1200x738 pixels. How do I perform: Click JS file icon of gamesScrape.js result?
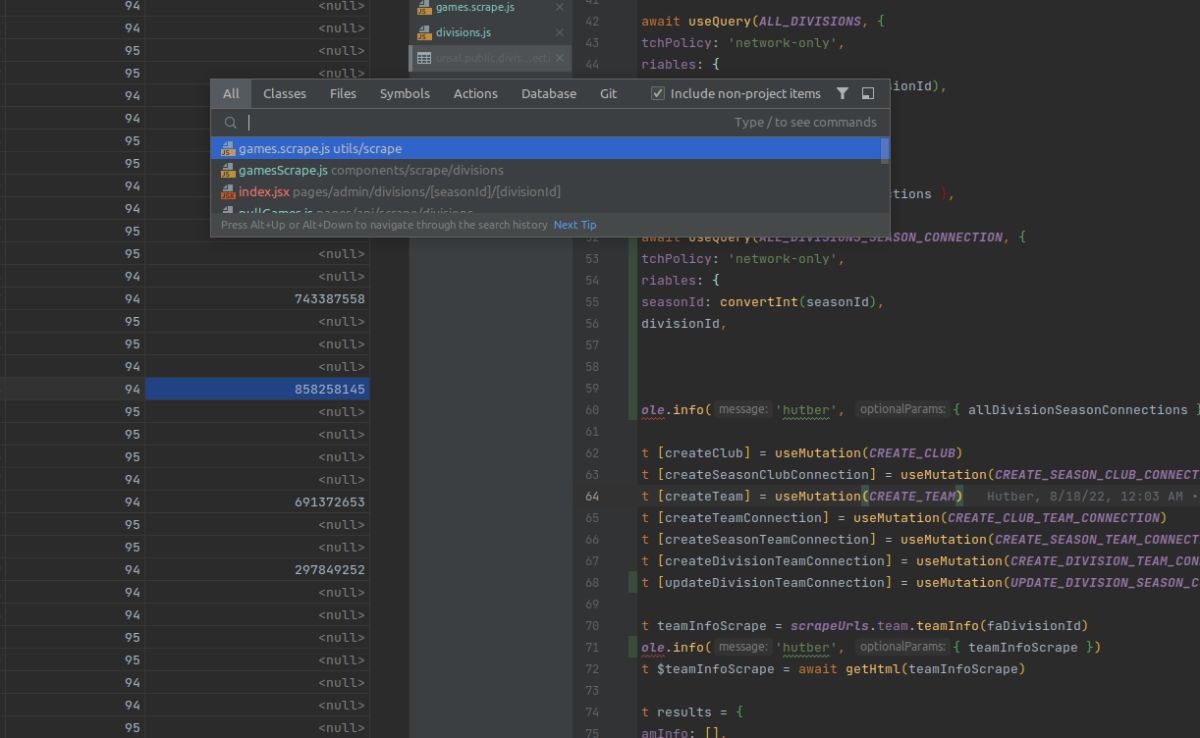228,170
